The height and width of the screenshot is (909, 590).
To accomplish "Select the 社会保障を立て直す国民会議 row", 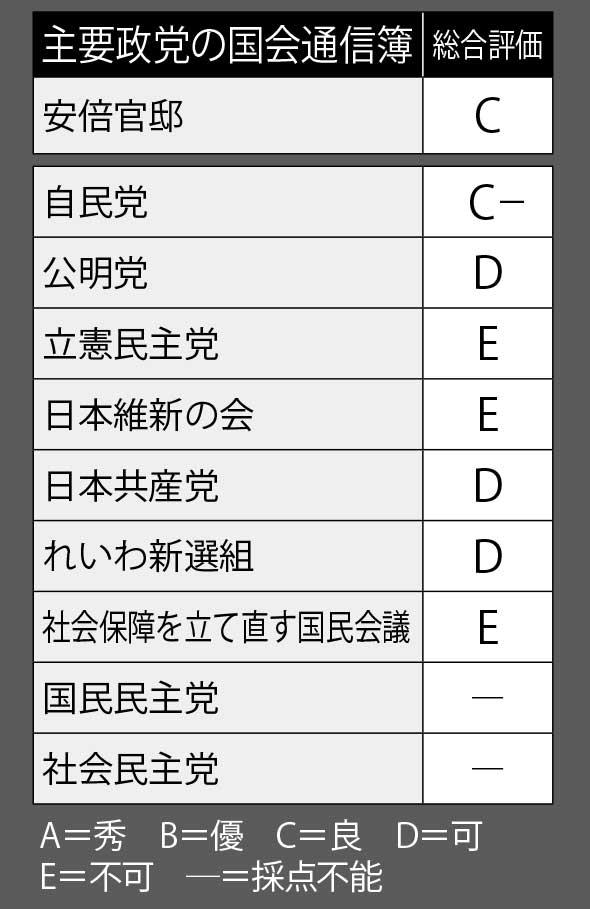I will pyautogui.click(x=293, y=627).
